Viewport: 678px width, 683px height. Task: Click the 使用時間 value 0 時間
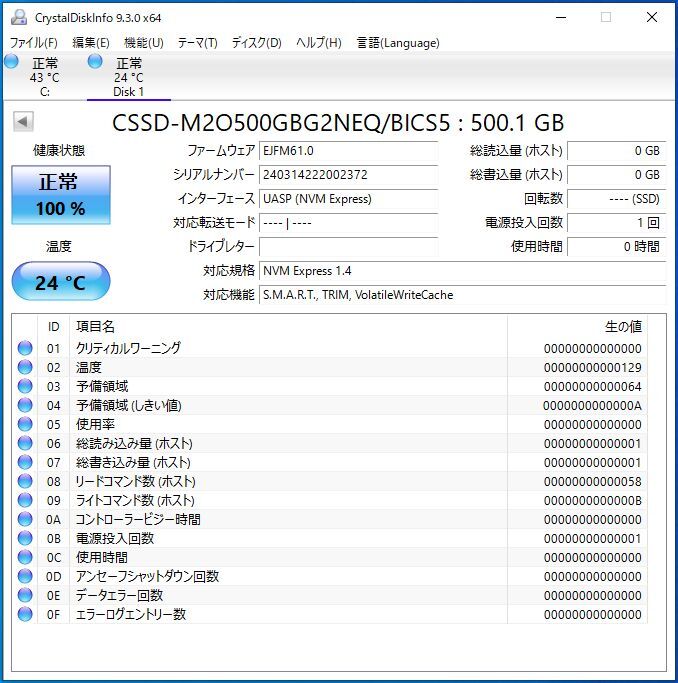tap(617, 247)
